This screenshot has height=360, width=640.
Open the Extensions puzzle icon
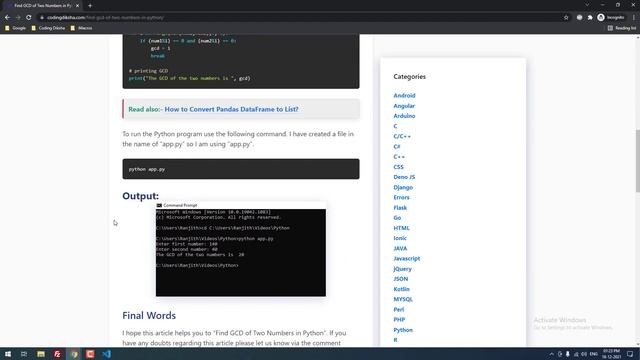click(x=590, y=18)
